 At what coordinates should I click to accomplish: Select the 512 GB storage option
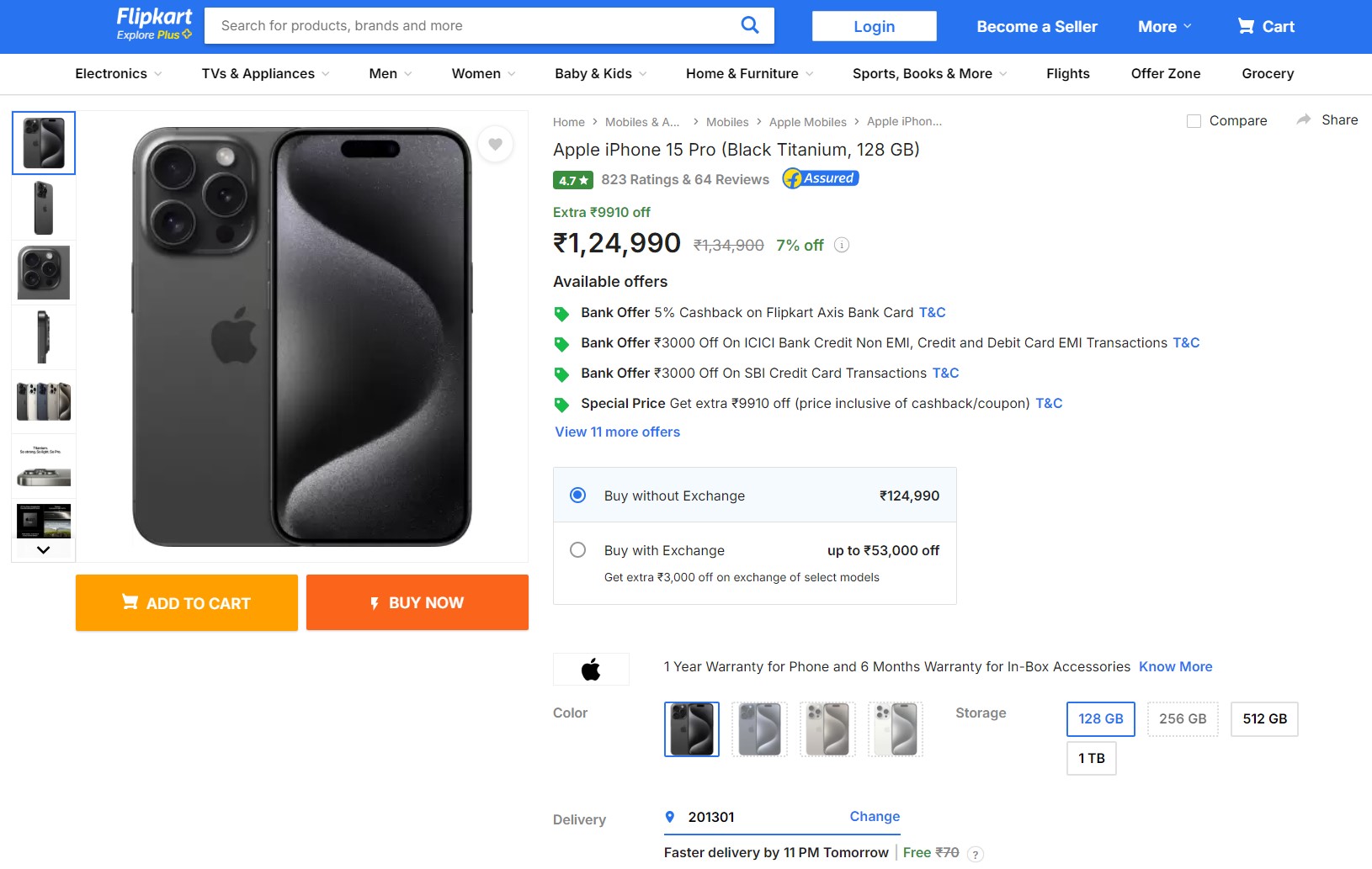pyautogui.click(x=1264, y=719)
